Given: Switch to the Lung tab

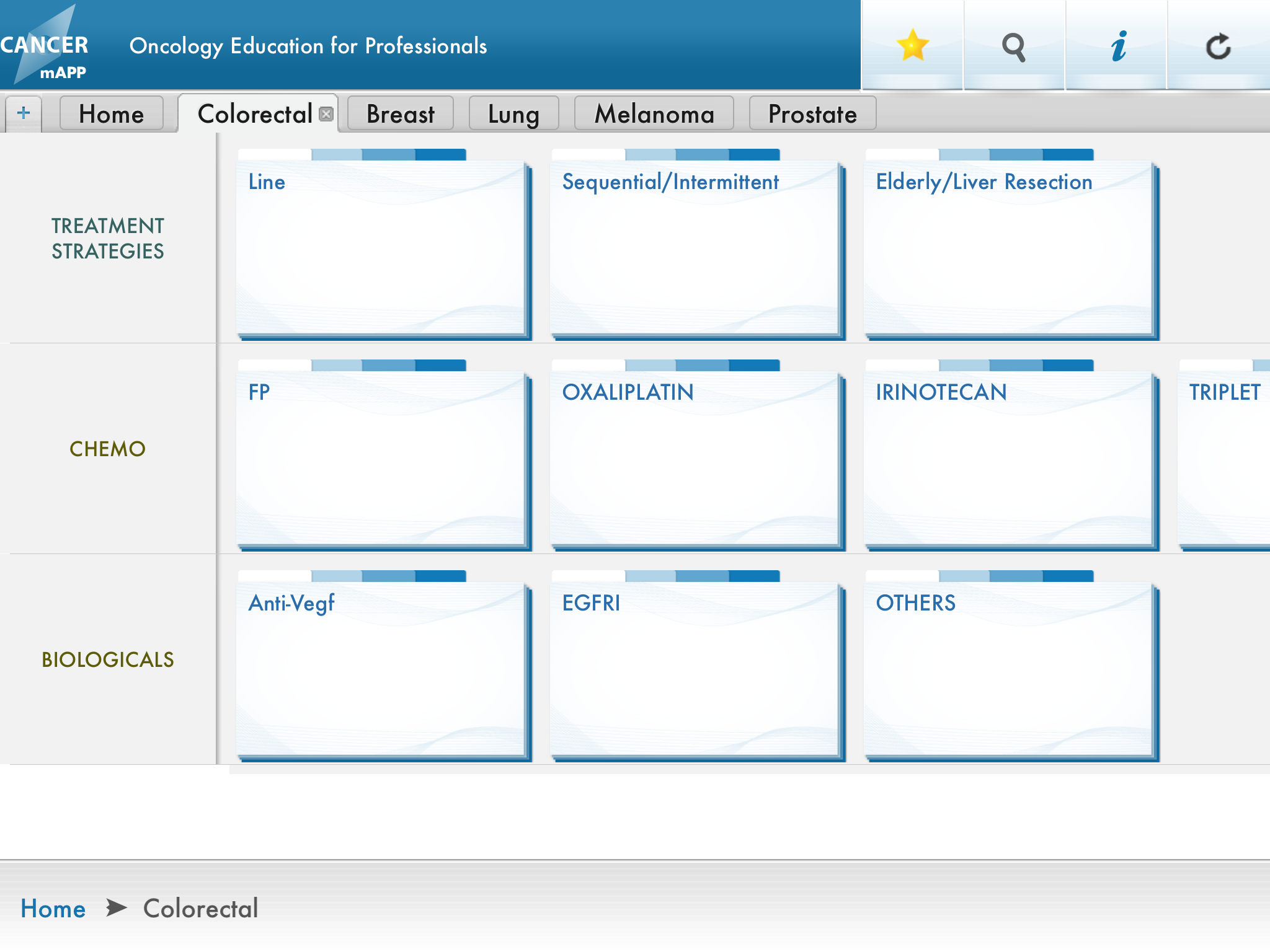Looking at the screenshot, I should point(513,114).
